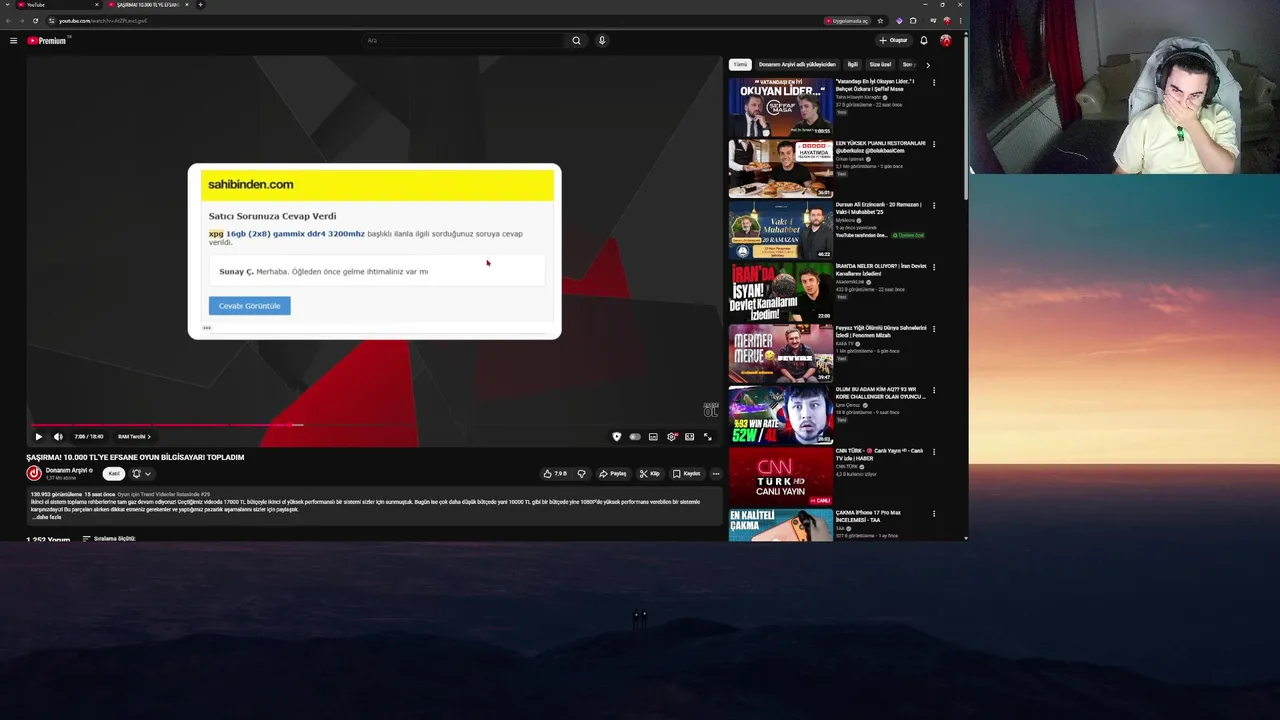Viewport: 1280px width, 720px height.
Task: Open the restaurant video thumbnail by Orkun Işıtmak
Action: [781, 169]
